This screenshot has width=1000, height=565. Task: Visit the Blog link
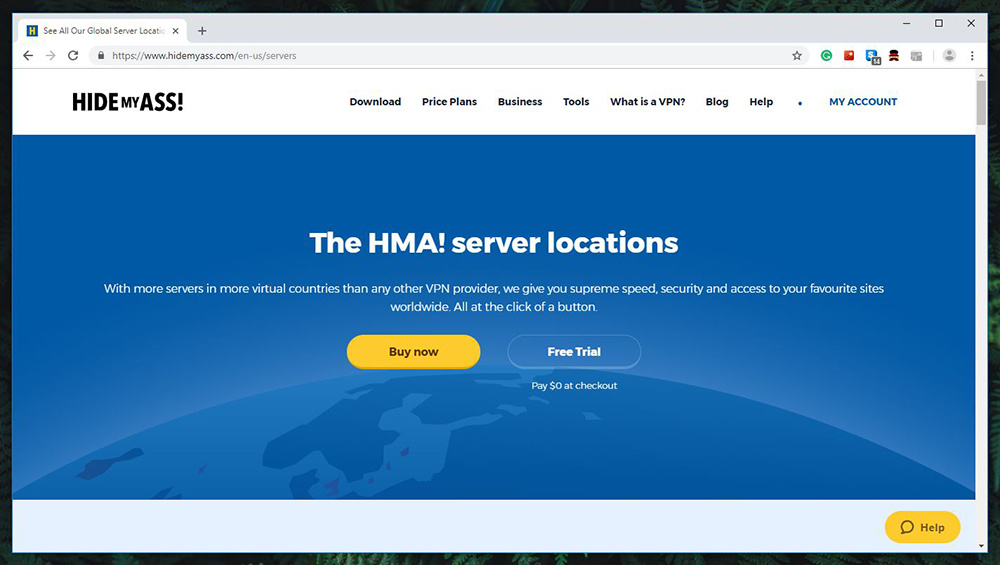717,101
